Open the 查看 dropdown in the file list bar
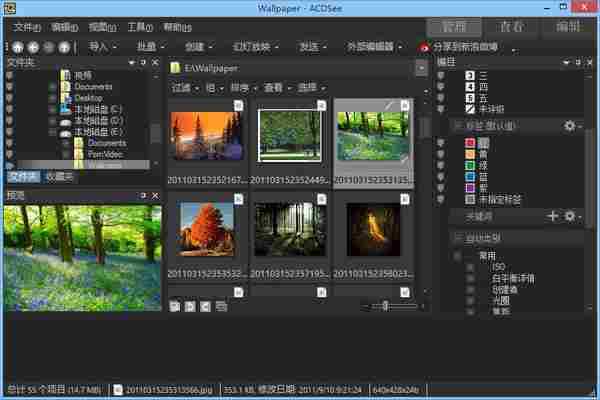600x400 pixels. 277,88
